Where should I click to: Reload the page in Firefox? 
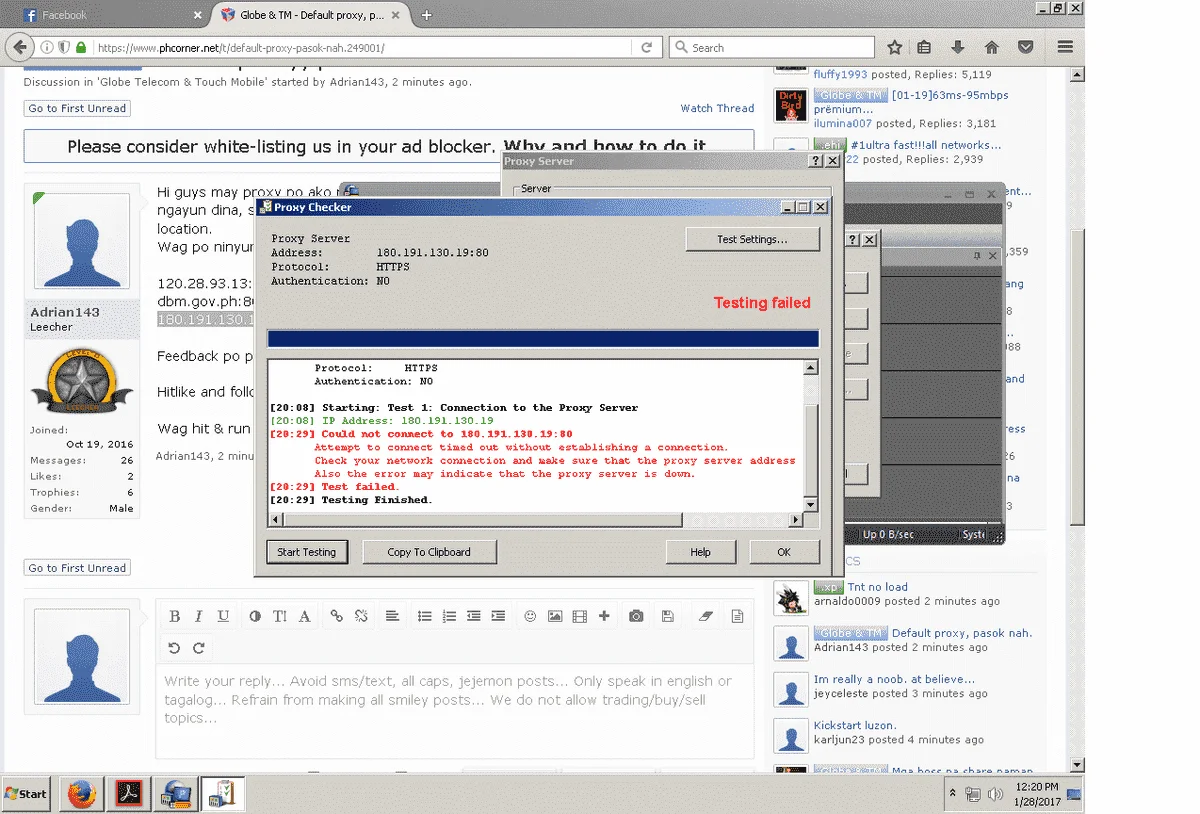pyautogui.click(x=647, y=47)
